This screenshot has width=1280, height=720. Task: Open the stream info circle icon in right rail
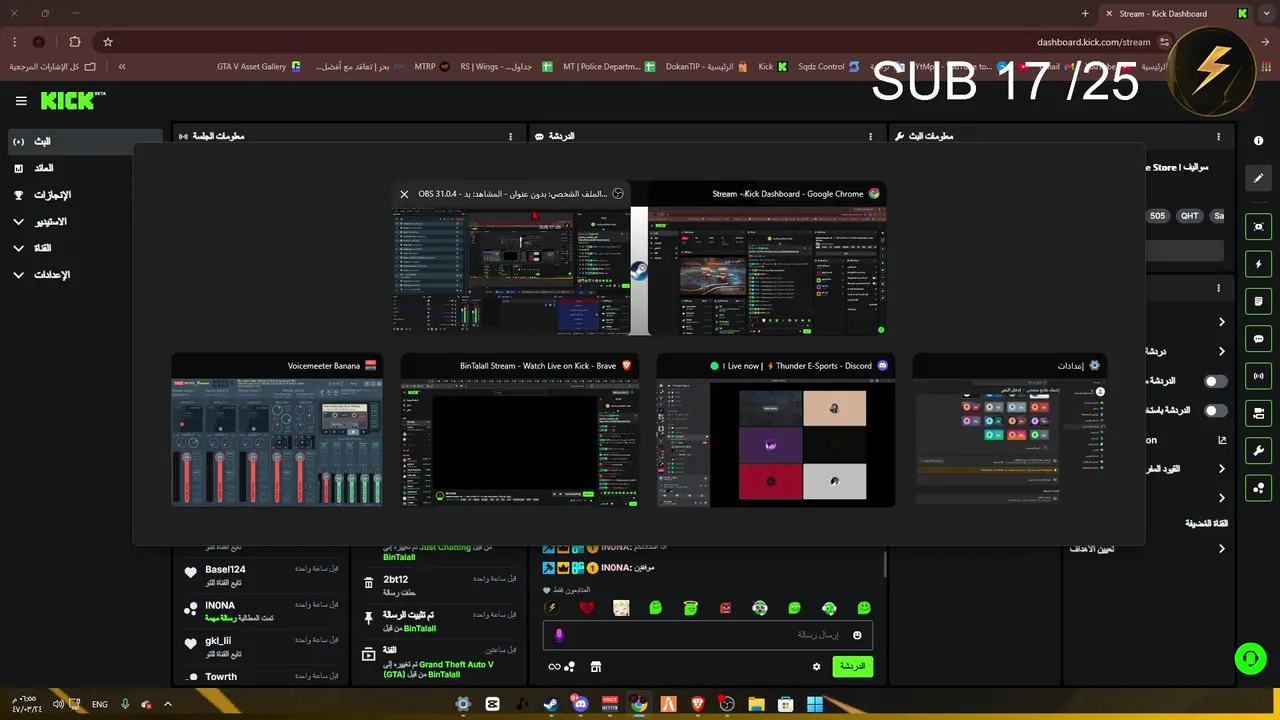pos(1259,140)
